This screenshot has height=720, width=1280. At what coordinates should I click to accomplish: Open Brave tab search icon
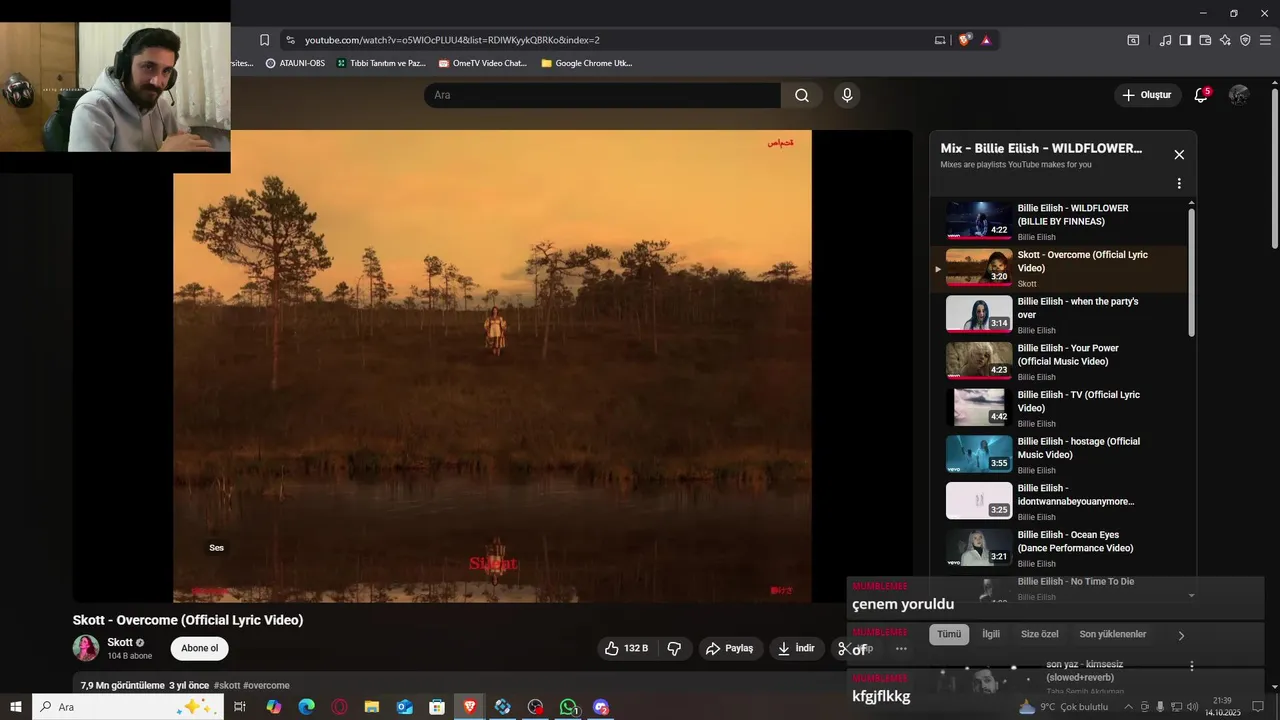(x=1133, y=40)
